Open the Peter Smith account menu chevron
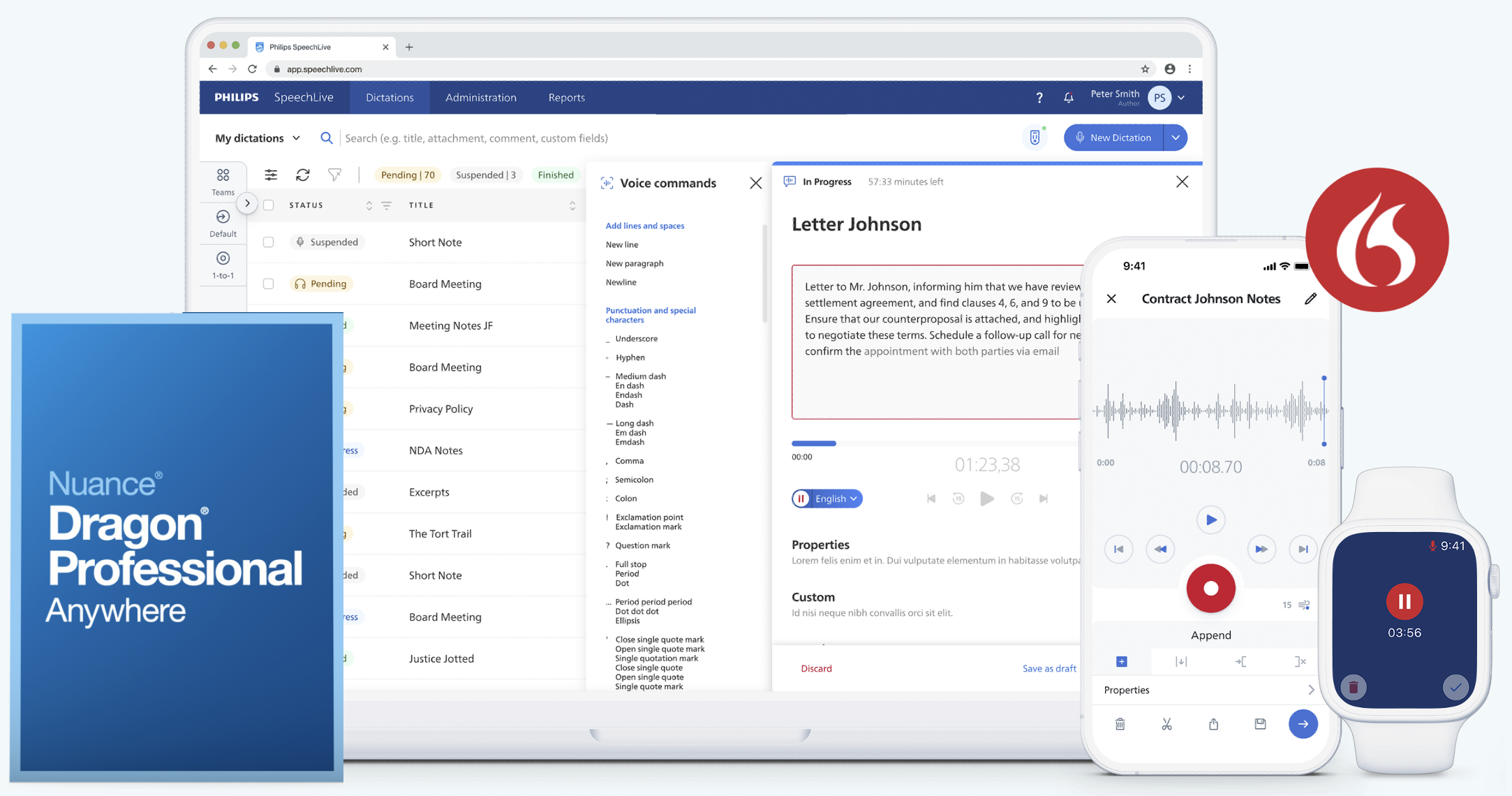1512x796 pixels. [x=1181, y=98]
